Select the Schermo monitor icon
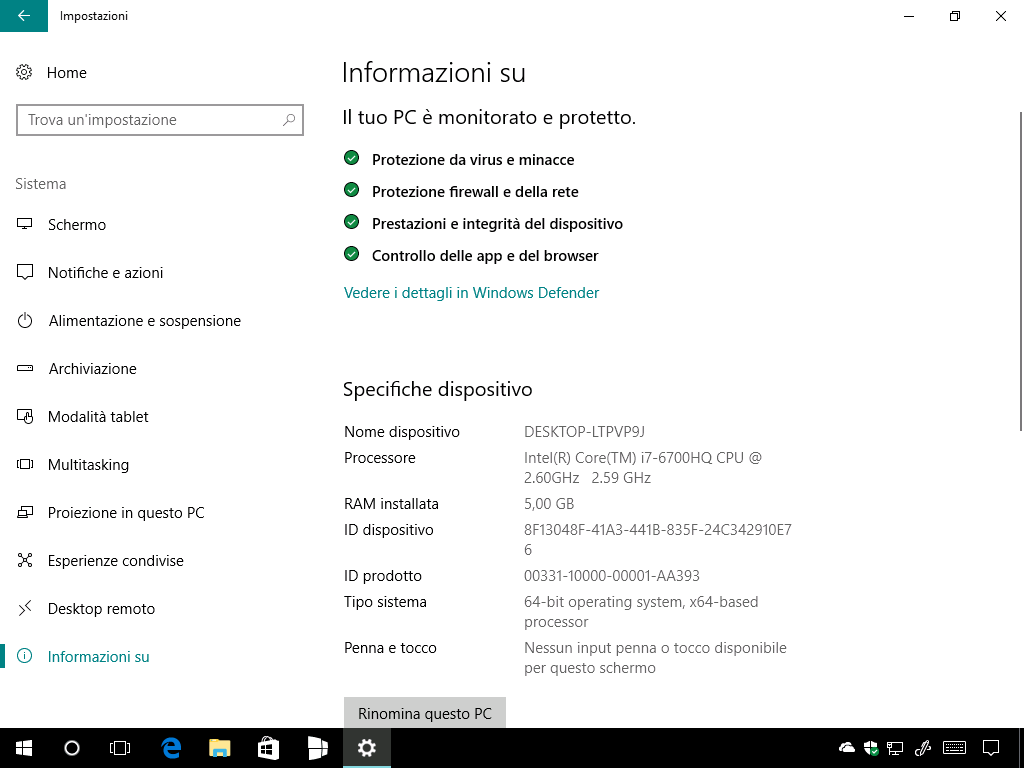Screen dimensions: 1024x768 [25, 224]
